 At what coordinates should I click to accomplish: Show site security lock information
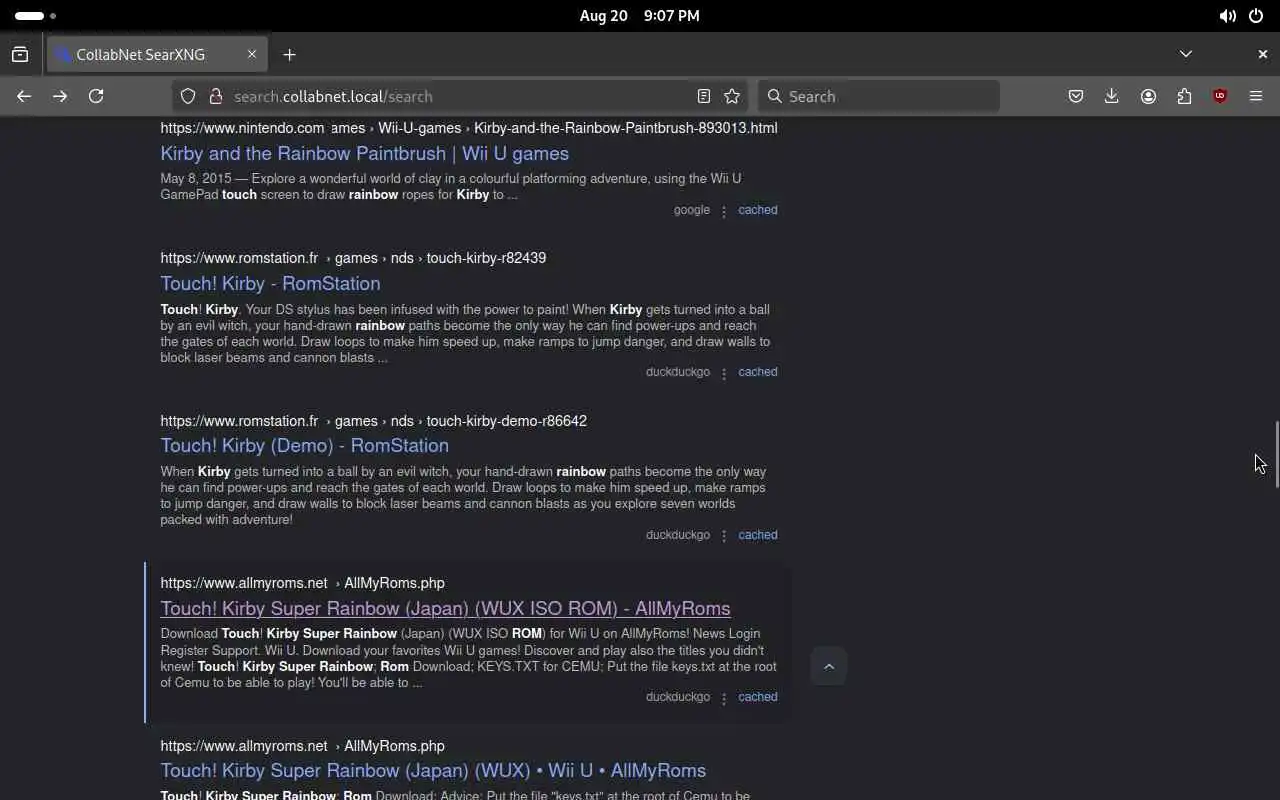(215, 96)
